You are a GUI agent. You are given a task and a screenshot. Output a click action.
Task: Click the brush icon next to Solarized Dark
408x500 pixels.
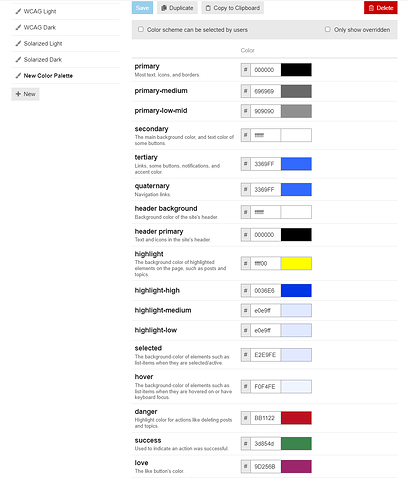point(18,59)
